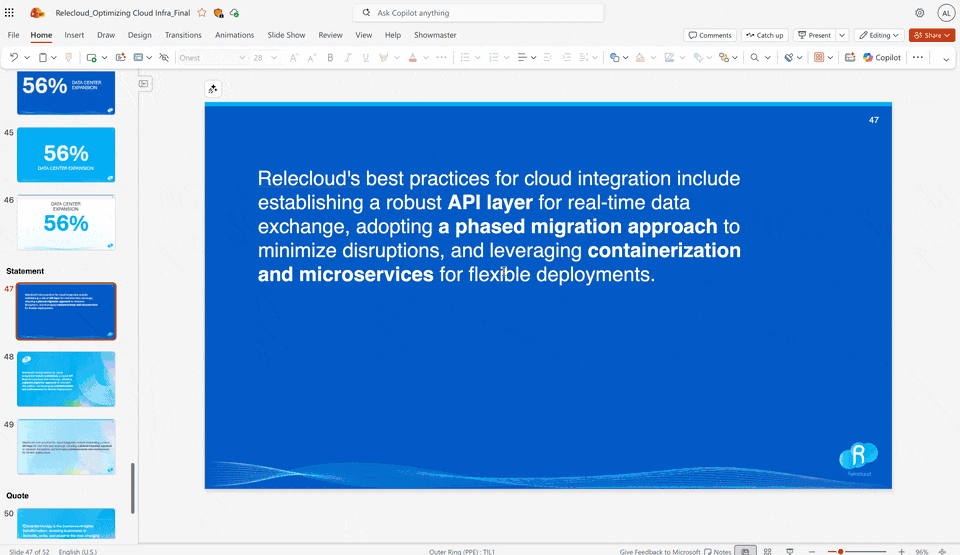
Task: Click the Present button
Action: (x=814, y=36)
